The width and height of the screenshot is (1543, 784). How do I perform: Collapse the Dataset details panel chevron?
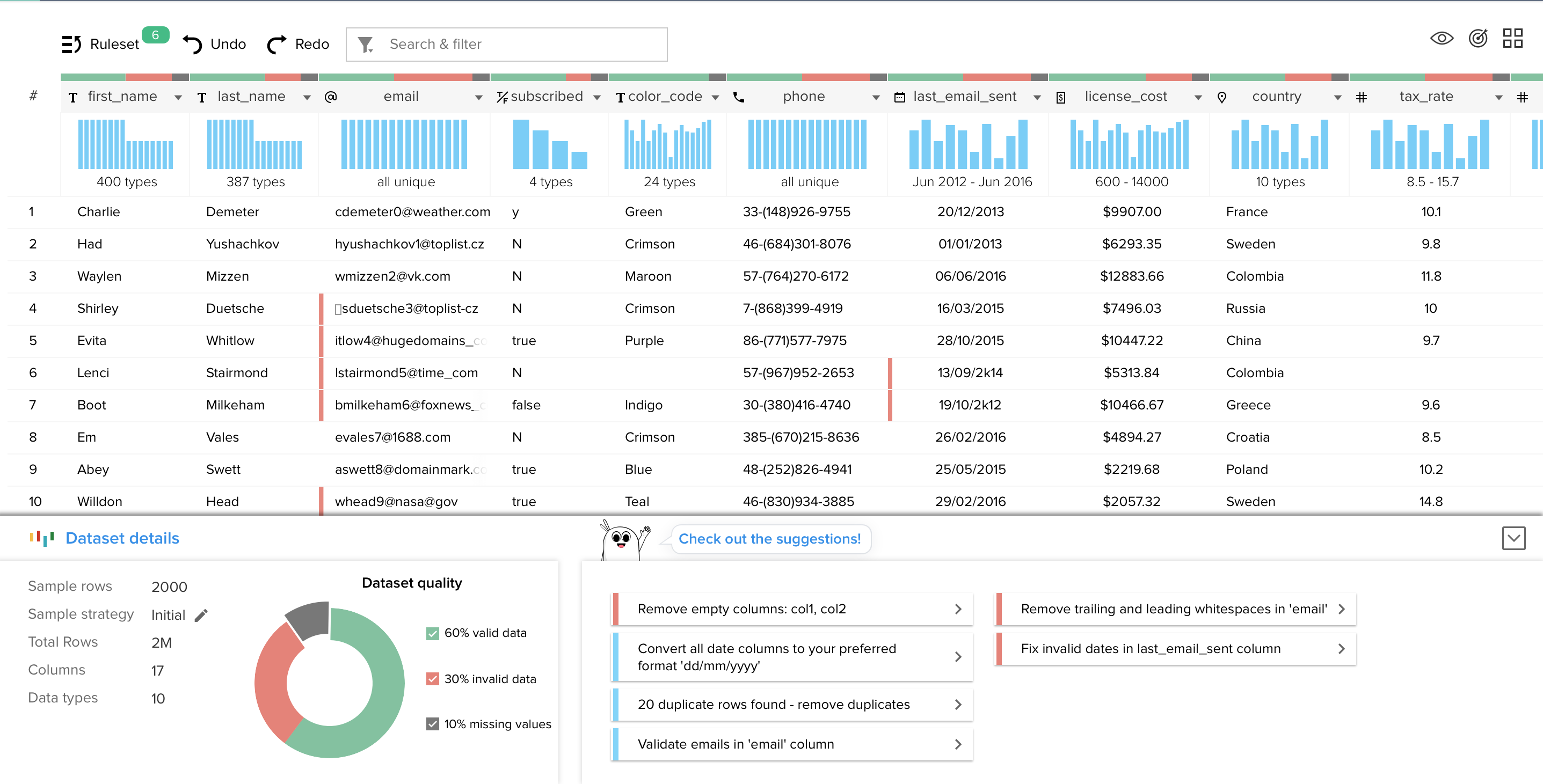1513,538
